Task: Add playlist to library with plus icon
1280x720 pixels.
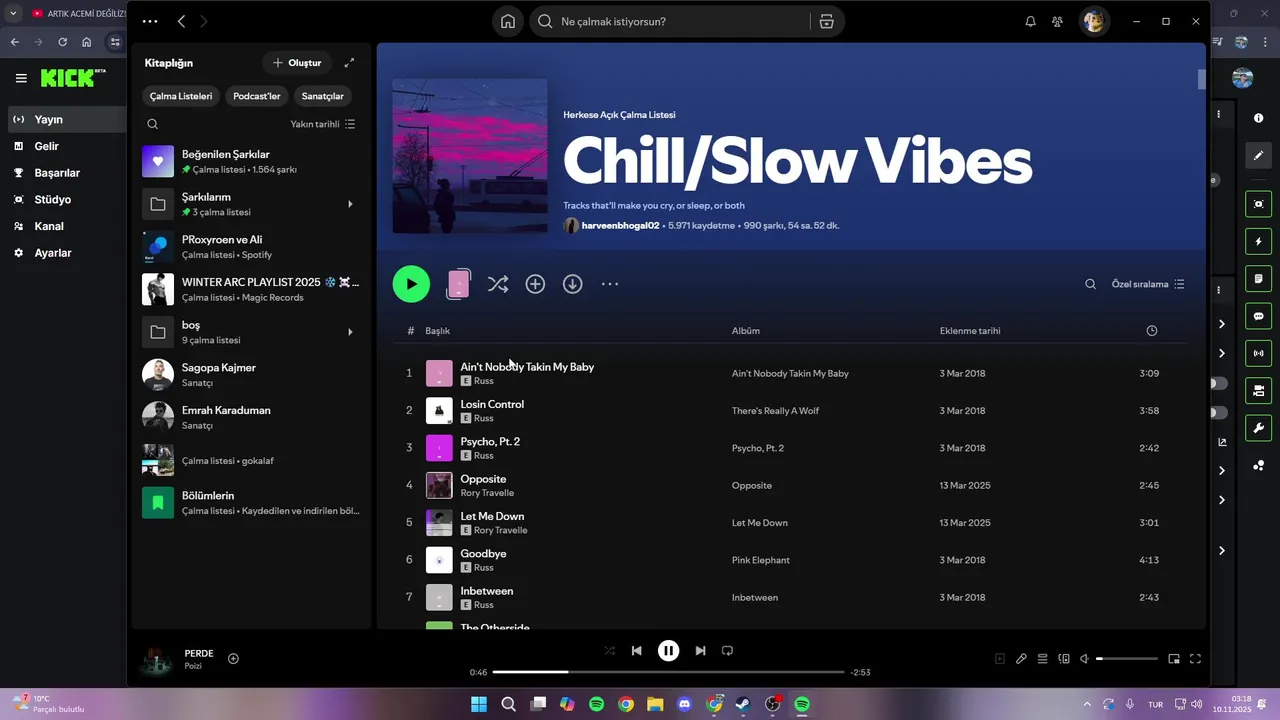Action: 535,284
